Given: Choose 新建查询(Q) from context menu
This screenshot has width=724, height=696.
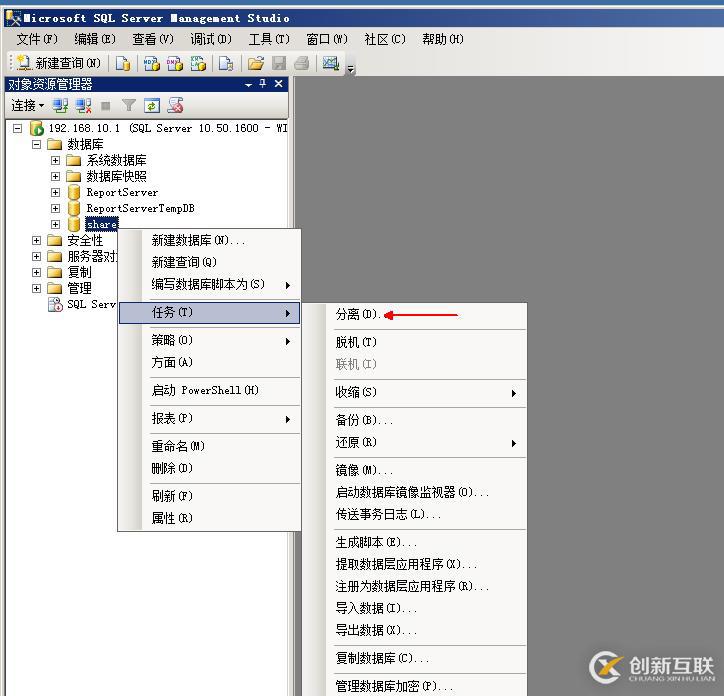Looking at the screenshot, I should tap(209, 262).
